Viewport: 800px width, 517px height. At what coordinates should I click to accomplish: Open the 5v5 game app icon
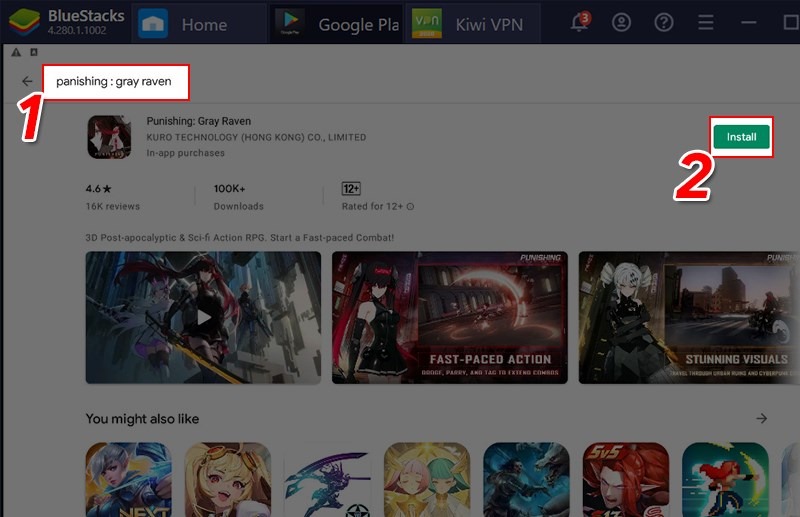pyautogui.click(x=626, y=480)
